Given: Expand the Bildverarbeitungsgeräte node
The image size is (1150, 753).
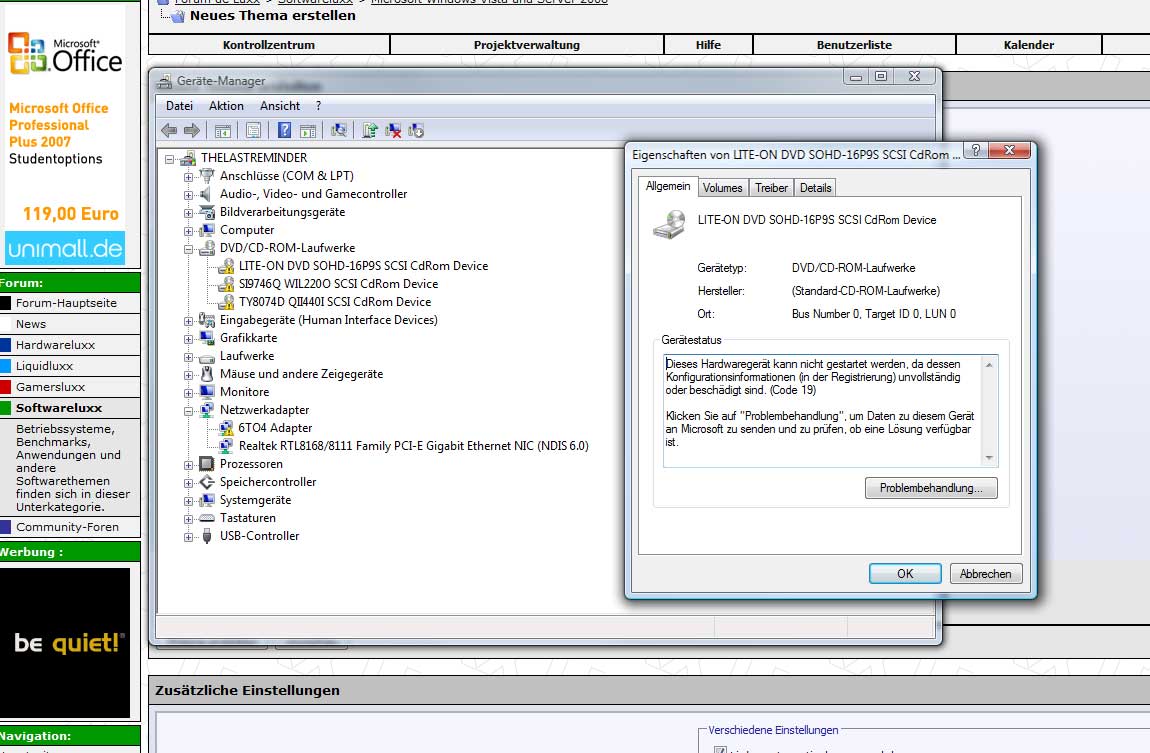Looking at the screenshot, I should [188, 213].
